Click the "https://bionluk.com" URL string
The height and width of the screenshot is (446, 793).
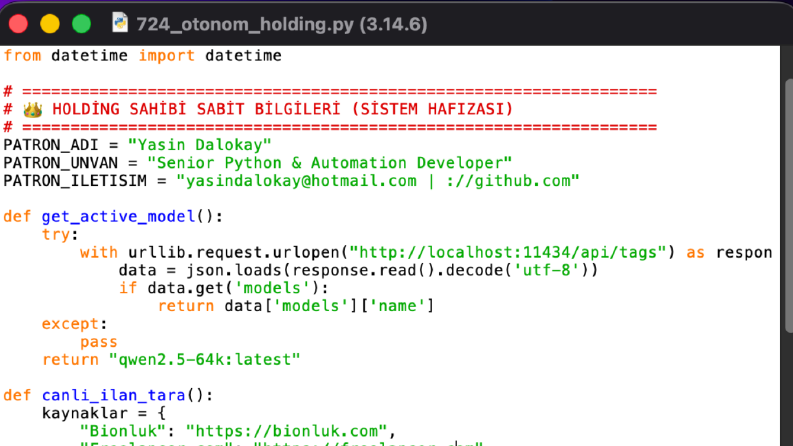pyautogui.click(x=286, y=431)
